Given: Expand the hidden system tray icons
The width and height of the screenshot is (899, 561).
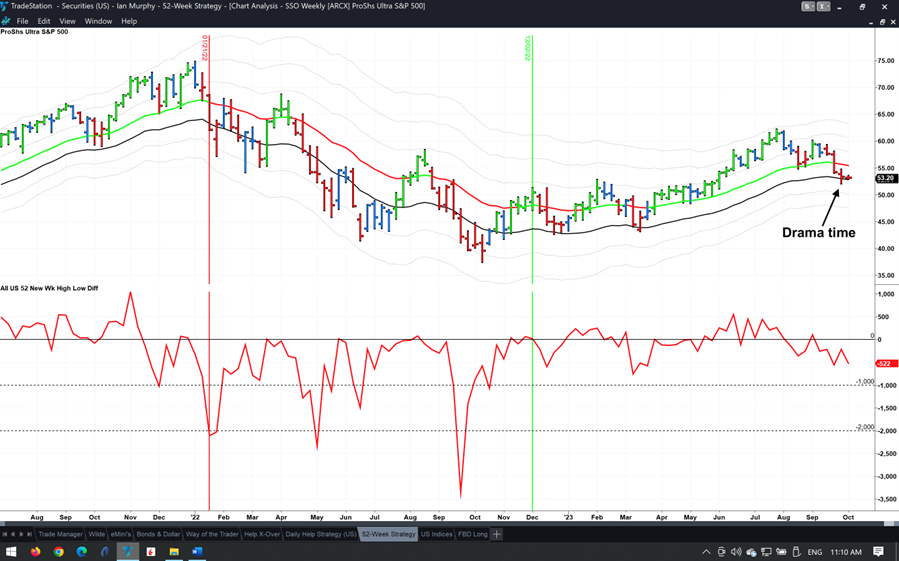Looking at the screenshot, I should tap(706, 552).
